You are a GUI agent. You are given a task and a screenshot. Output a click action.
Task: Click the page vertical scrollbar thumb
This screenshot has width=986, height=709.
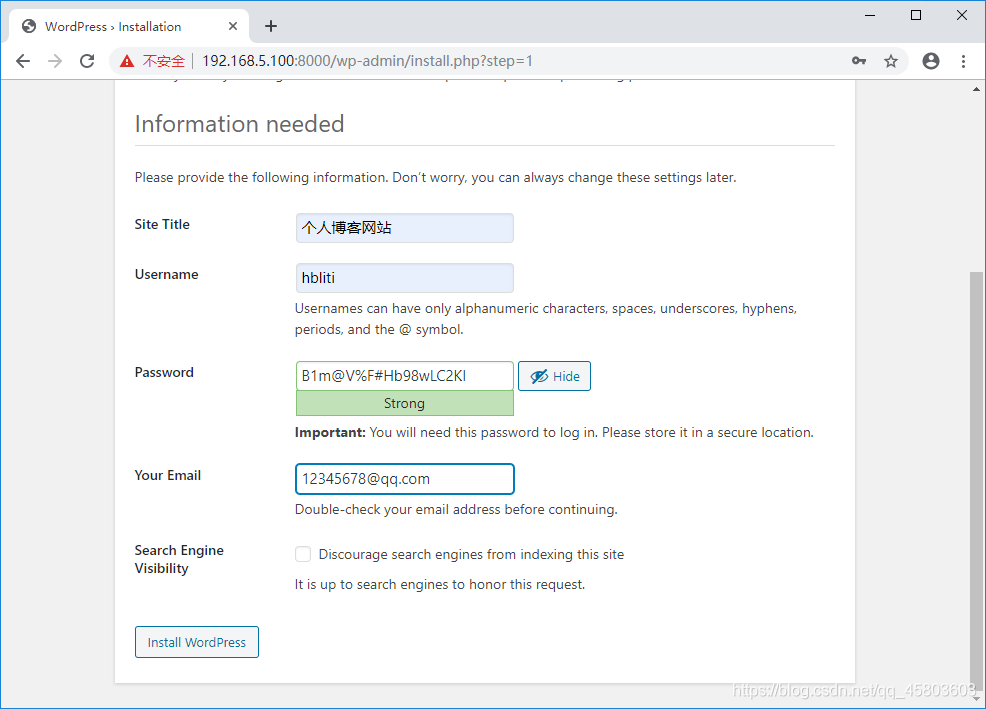[976, 481]
